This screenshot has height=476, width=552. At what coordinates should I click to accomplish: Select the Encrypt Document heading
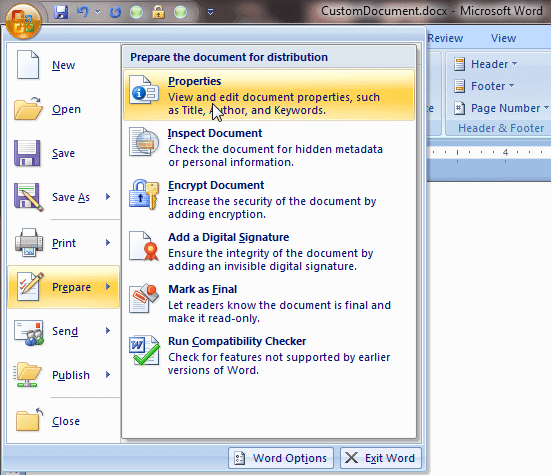(216, 185)
